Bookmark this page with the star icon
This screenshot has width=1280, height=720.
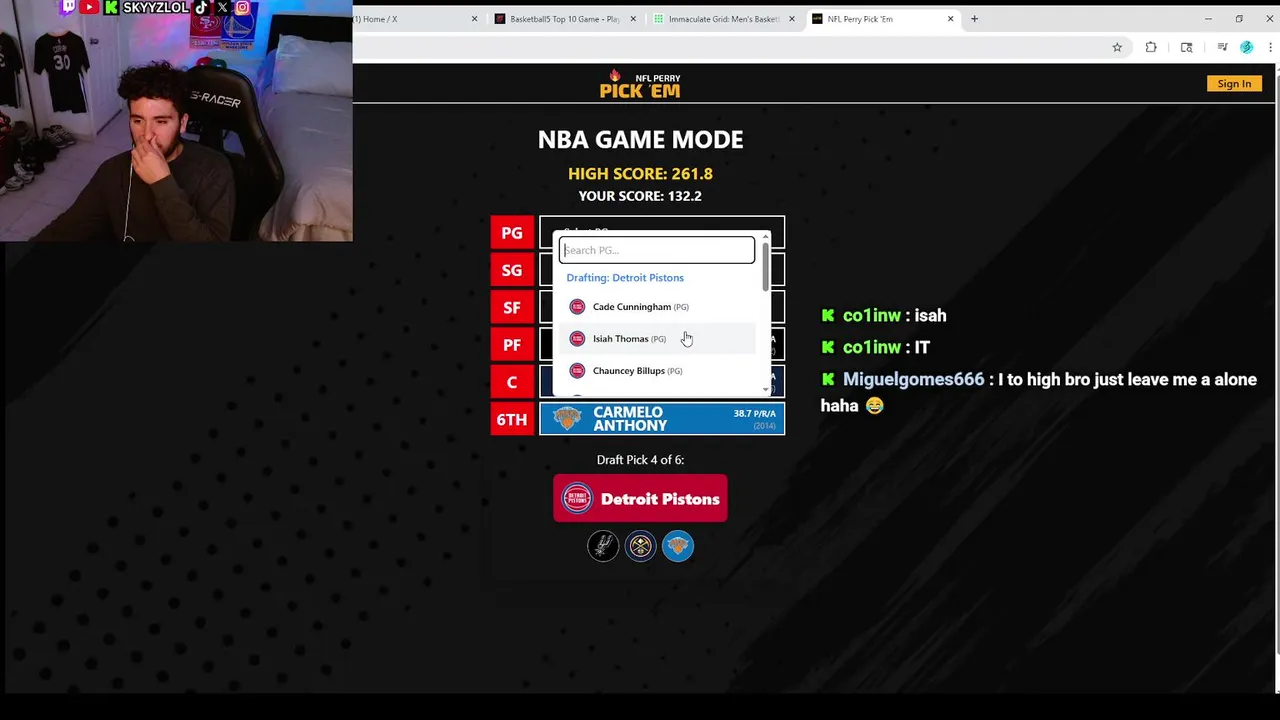coord(1117,47)
